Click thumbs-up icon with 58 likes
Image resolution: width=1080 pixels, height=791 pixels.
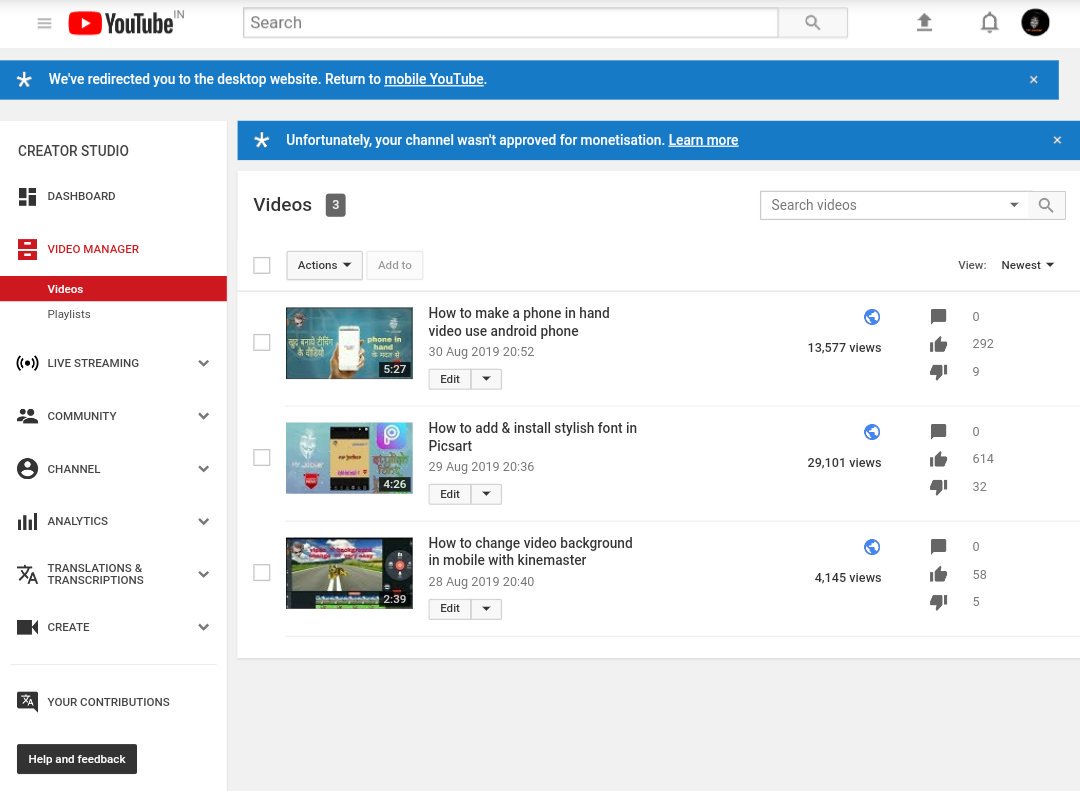(938, 575)
